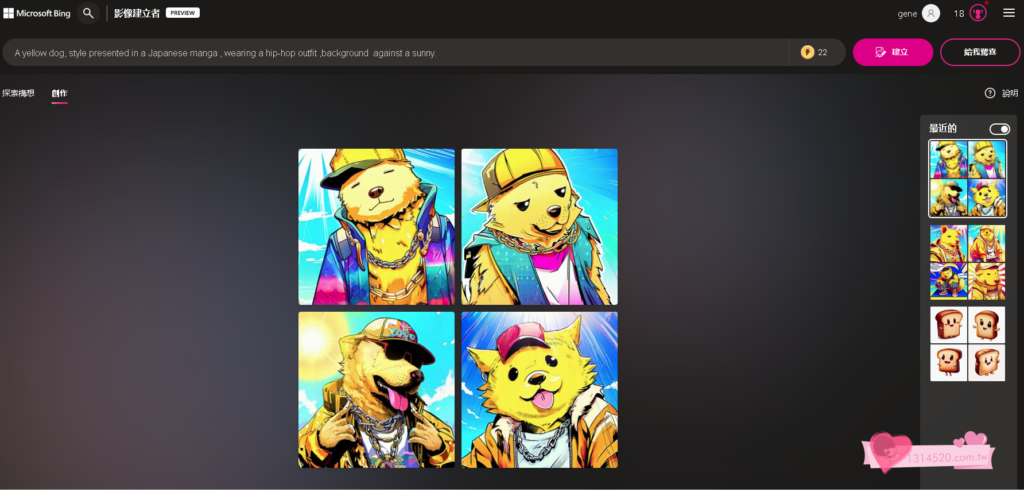Click the boost coin icon

pyautogui.click(x=807, y=52)
